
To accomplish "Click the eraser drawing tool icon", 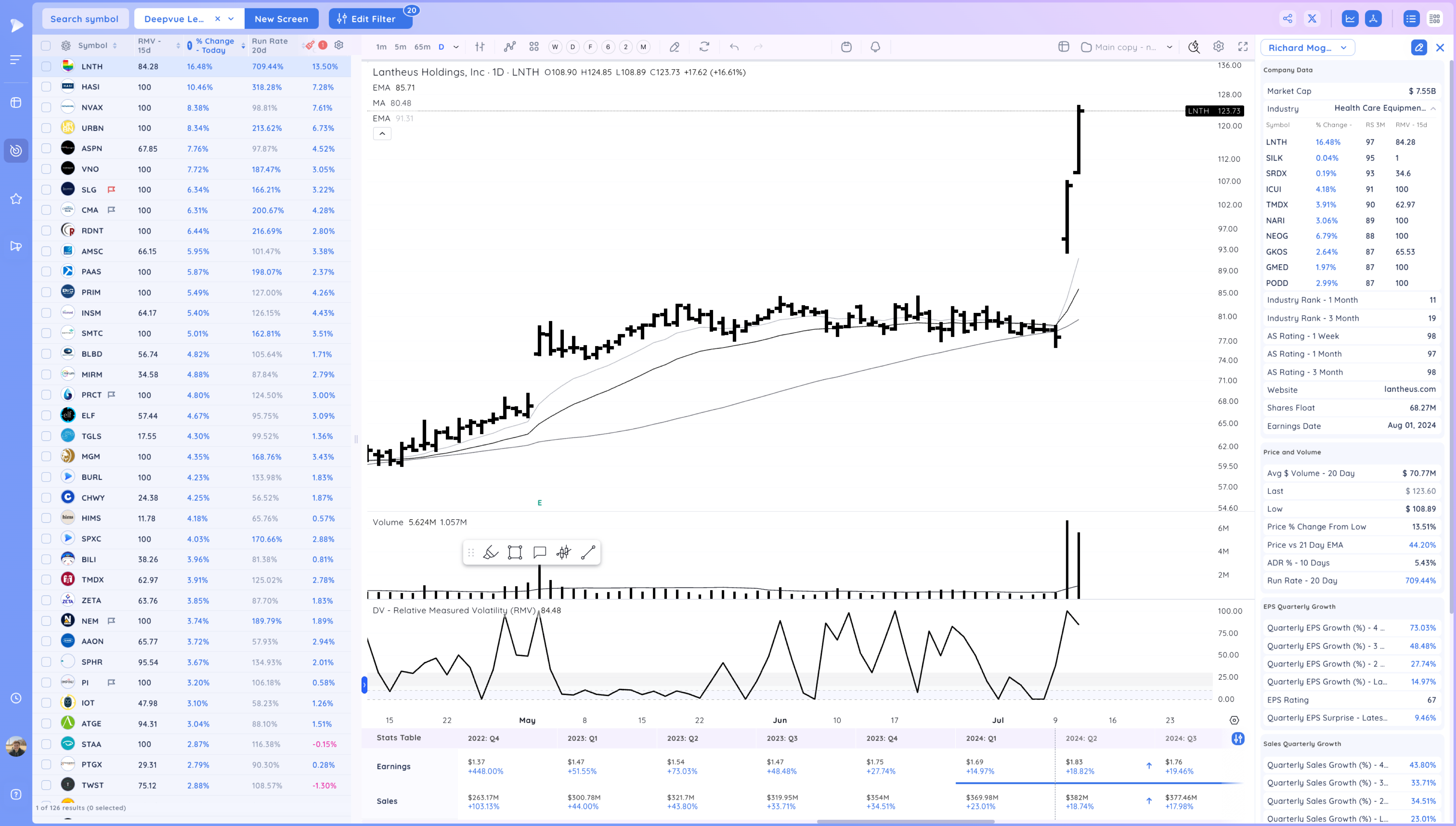I will (x=674, y=47).
